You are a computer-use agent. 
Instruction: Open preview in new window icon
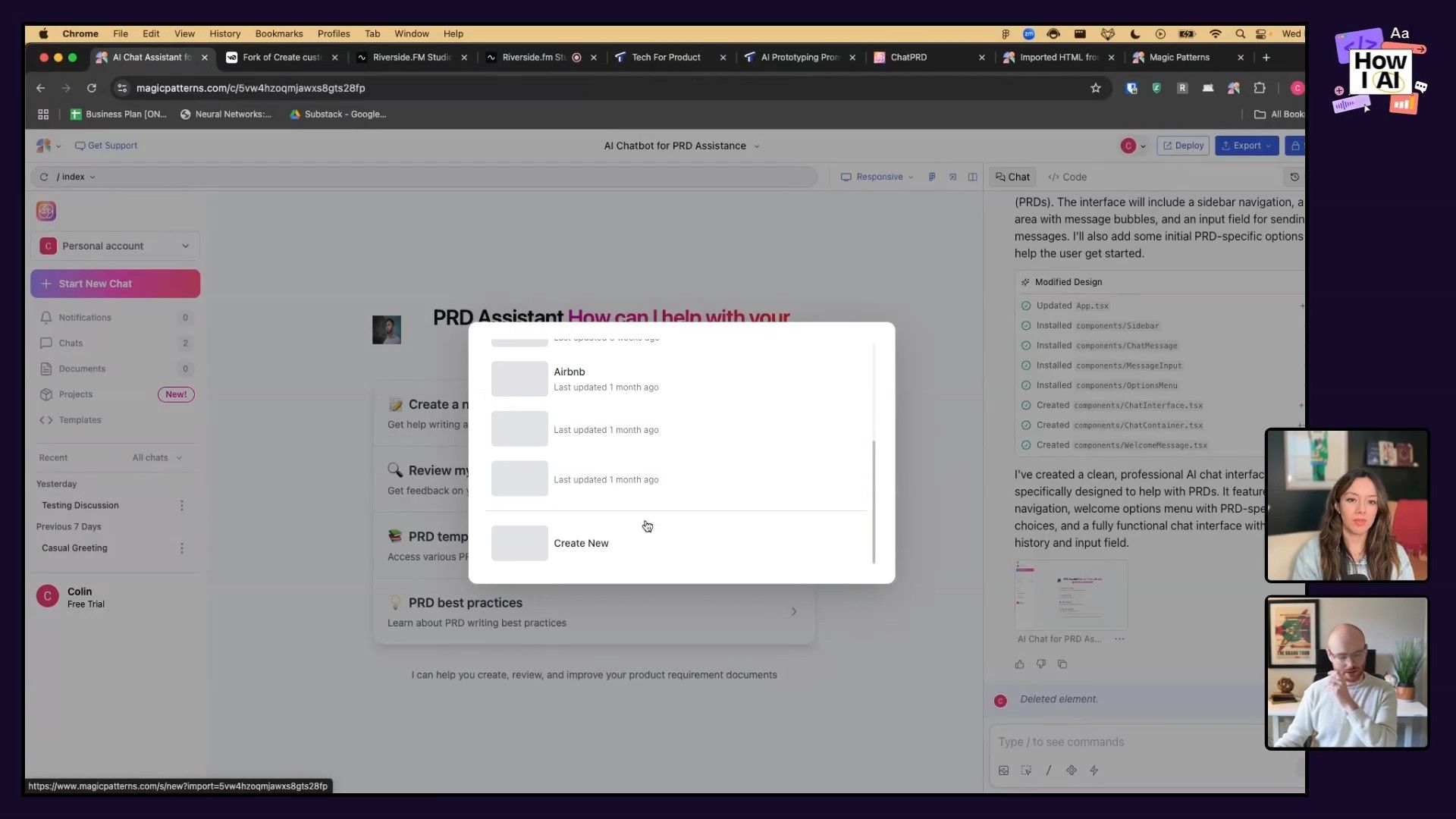pos(953,177)
